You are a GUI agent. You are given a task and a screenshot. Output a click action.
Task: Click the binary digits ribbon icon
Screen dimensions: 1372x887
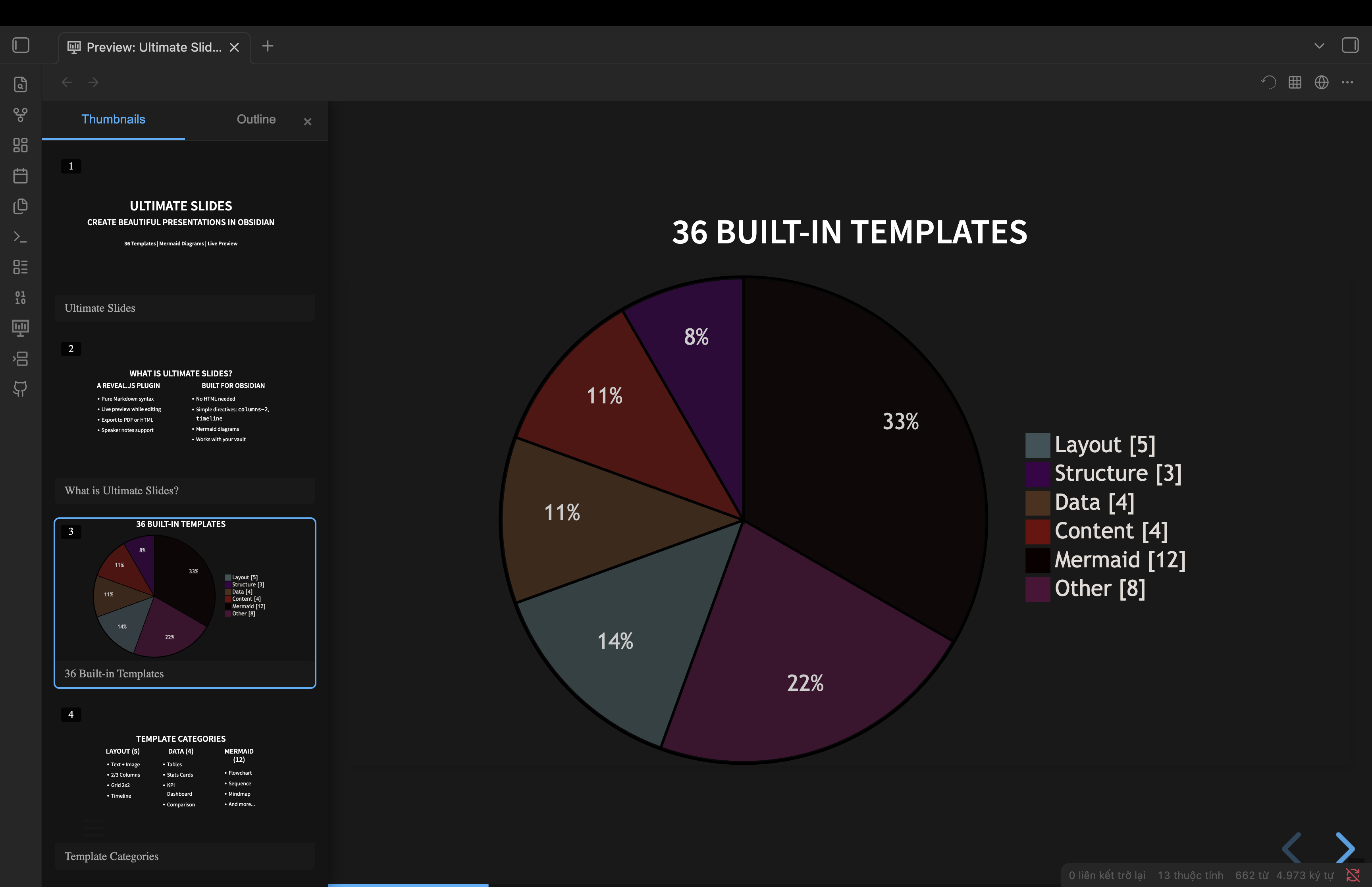21,298
